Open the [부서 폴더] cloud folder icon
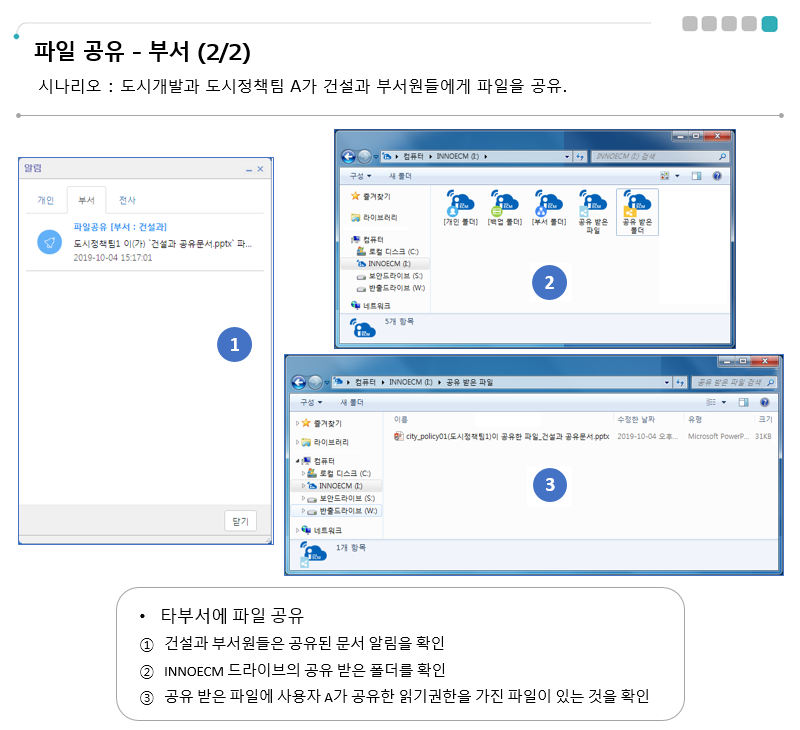Image resolution: width=800 pixels, height=730 pixels. tap(549, 206)
